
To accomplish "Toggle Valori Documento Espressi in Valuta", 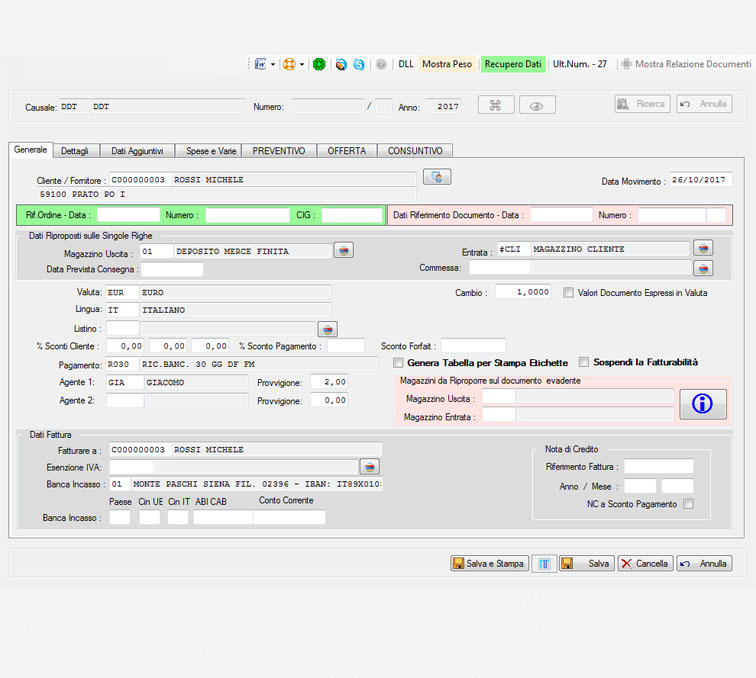I will (568, 293).
